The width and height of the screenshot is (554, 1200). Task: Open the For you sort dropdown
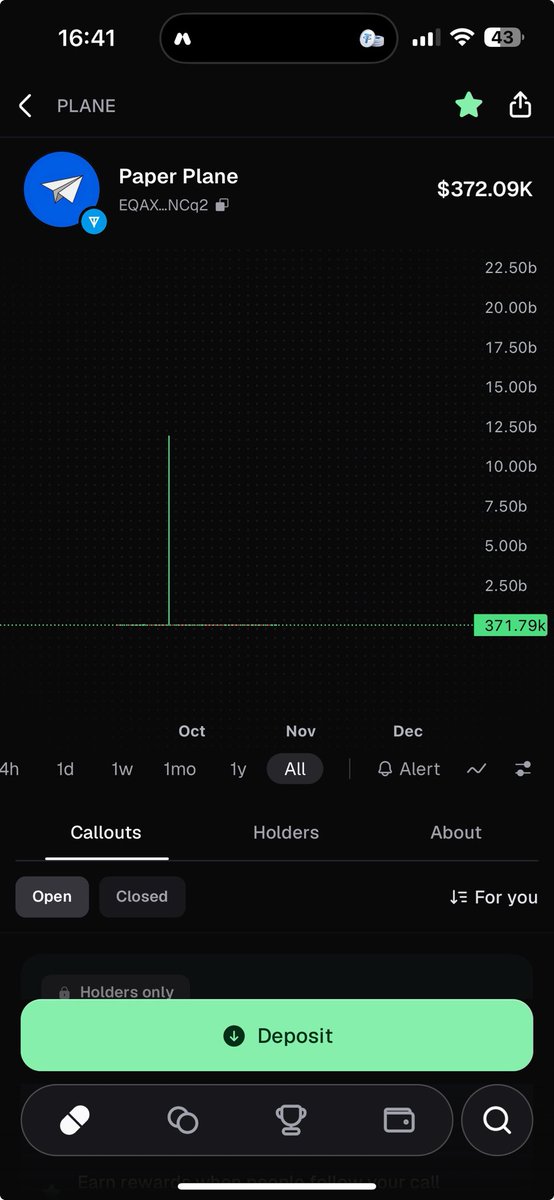[494, 897]
